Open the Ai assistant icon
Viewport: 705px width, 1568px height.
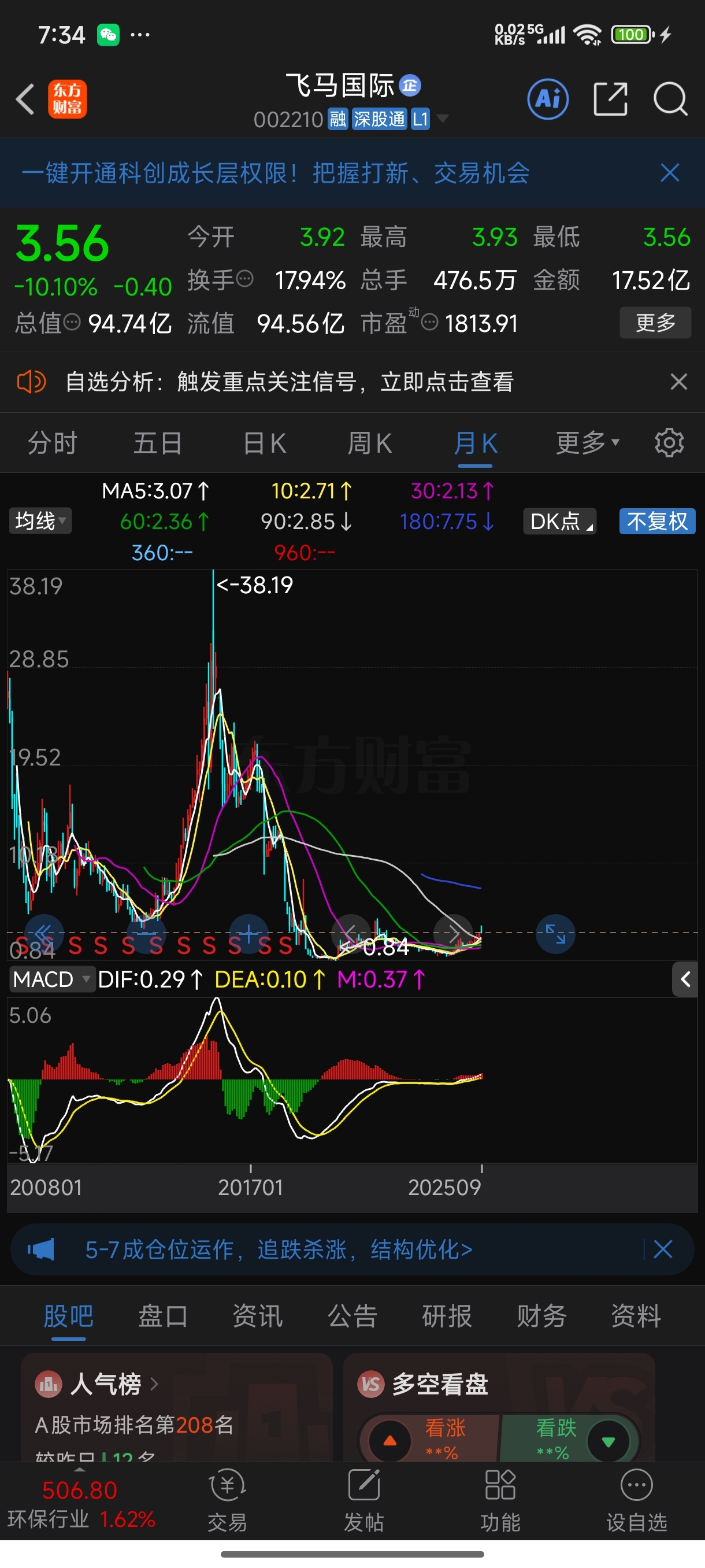tap(548, 99)
